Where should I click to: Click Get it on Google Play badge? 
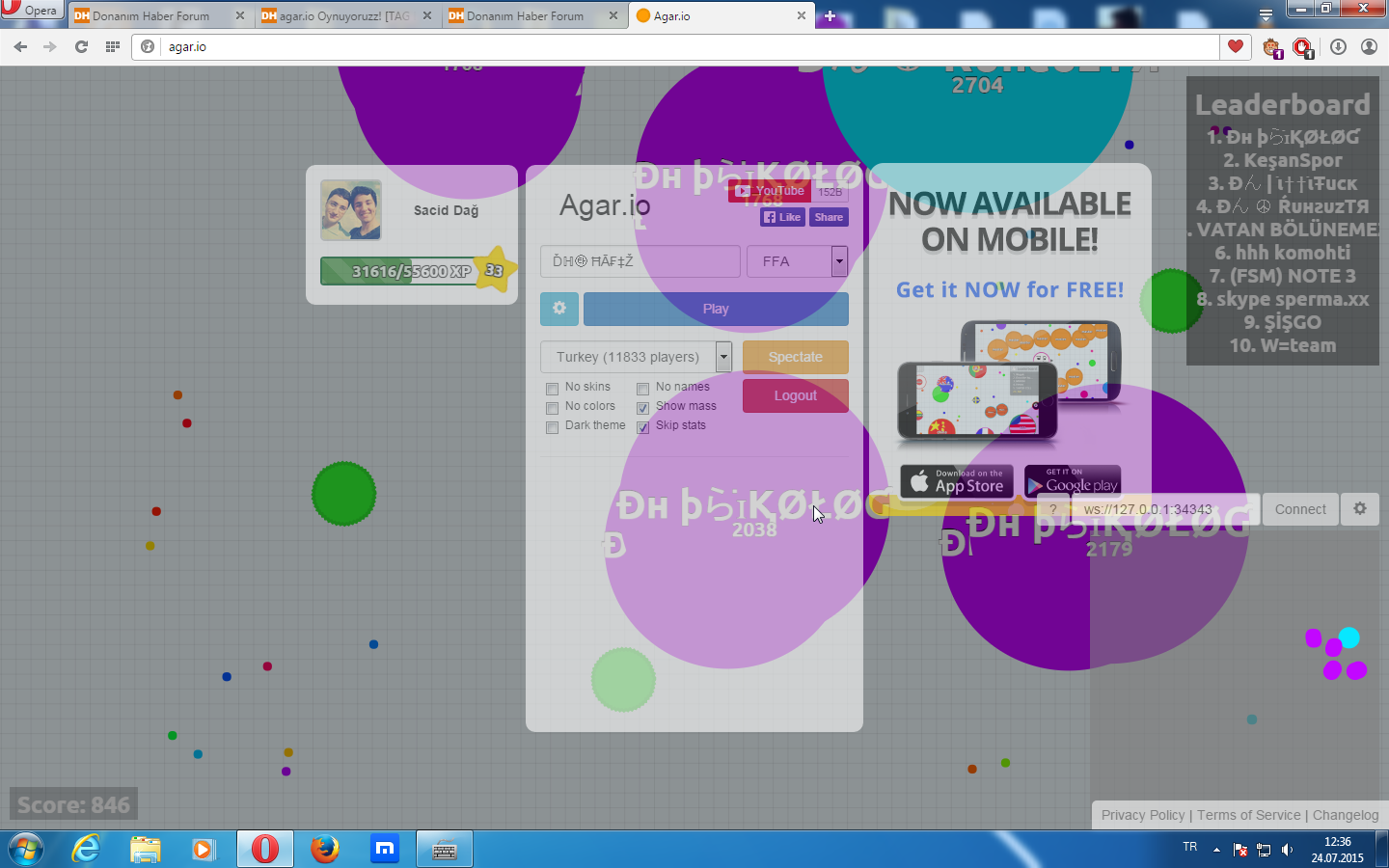1073,481
